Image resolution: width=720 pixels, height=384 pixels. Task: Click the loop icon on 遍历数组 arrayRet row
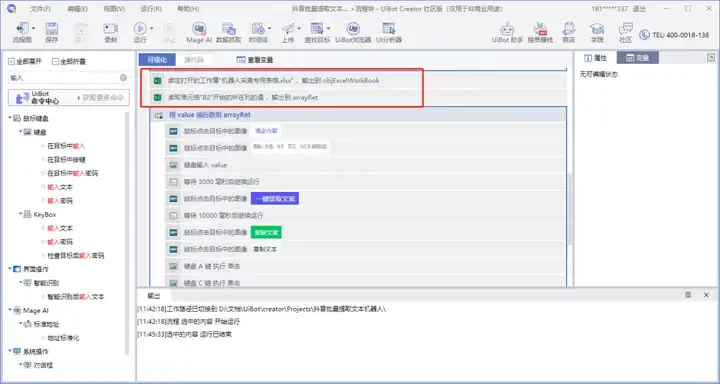click(x=159, y=115)
